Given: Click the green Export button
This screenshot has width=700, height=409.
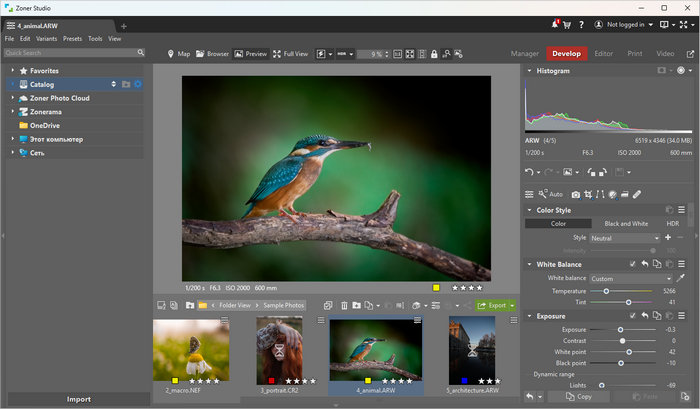Looking at the screenshot, I should click(x=493, y=305).
